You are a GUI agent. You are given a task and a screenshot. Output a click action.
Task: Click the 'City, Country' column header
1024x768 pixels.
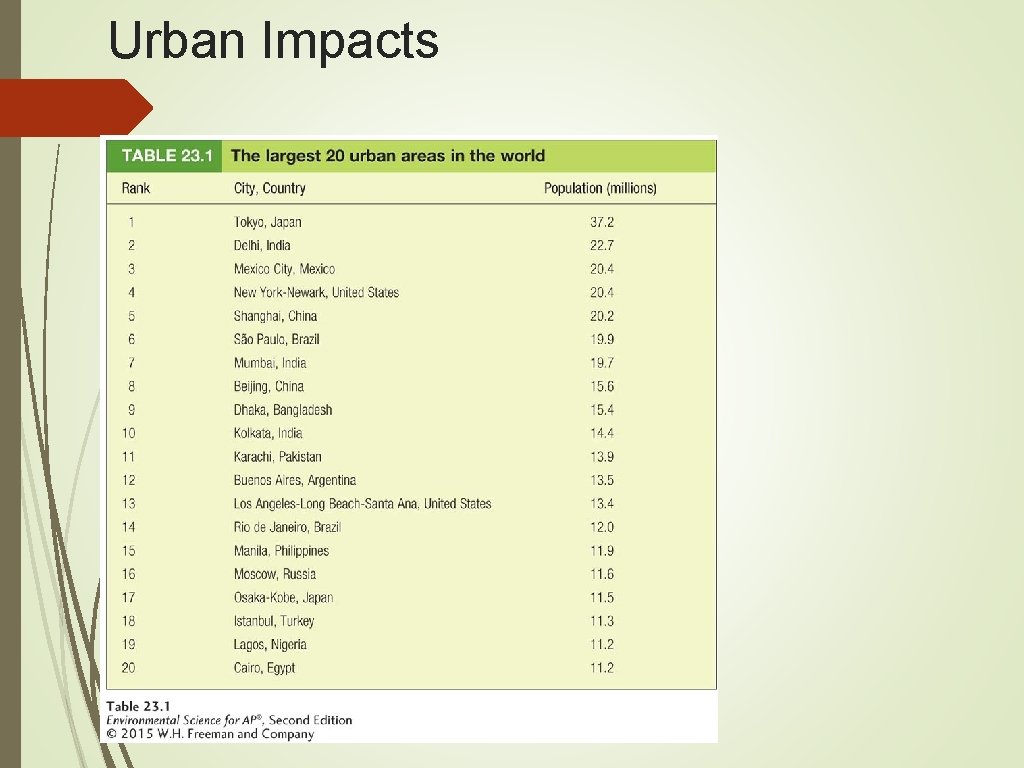click(x=270, y=188)
